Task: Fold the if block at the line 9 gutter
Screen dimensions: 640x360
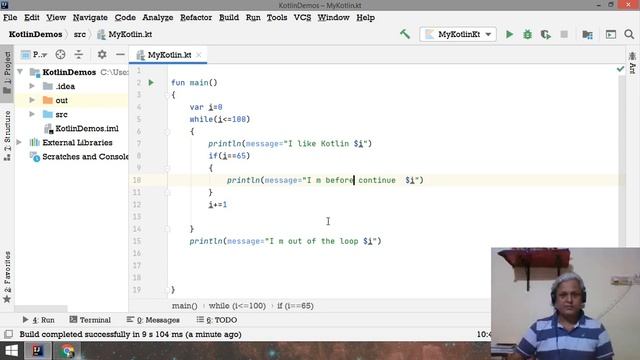Action: click(x=167, y=168)
